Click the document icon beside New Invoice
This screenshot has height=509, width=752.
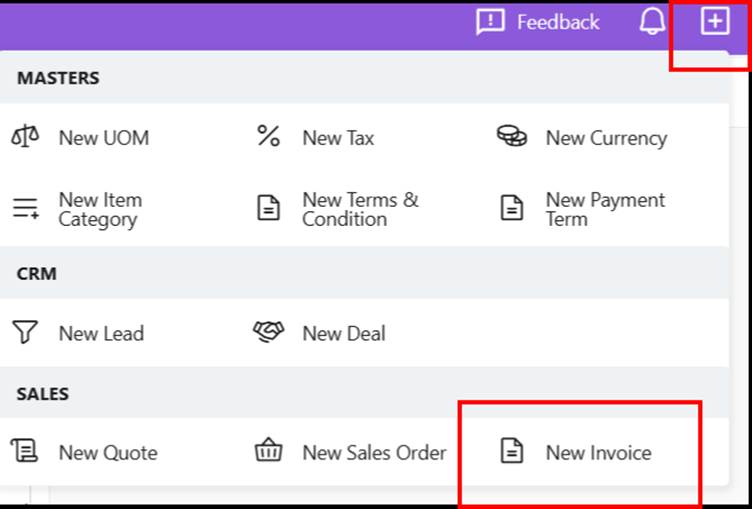pos(512,452)
